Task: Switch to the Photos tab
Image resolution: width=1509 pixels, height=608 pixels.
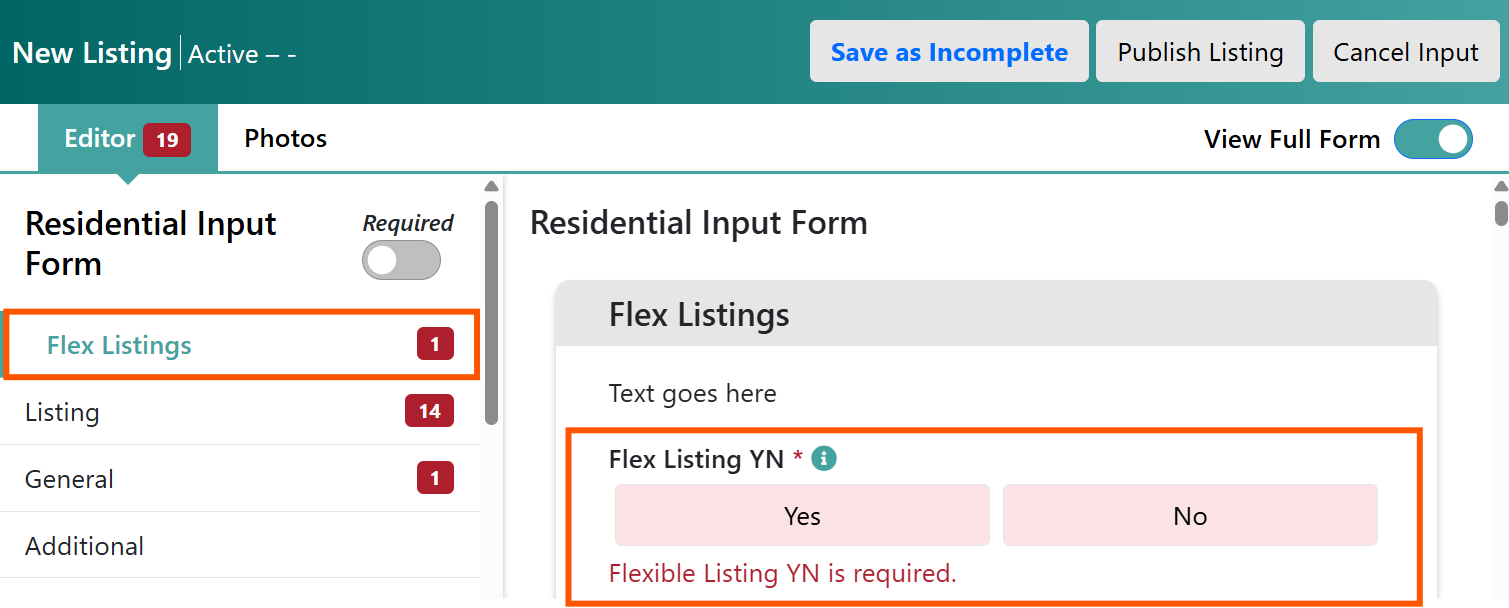Action: click(x=286, y=138)
